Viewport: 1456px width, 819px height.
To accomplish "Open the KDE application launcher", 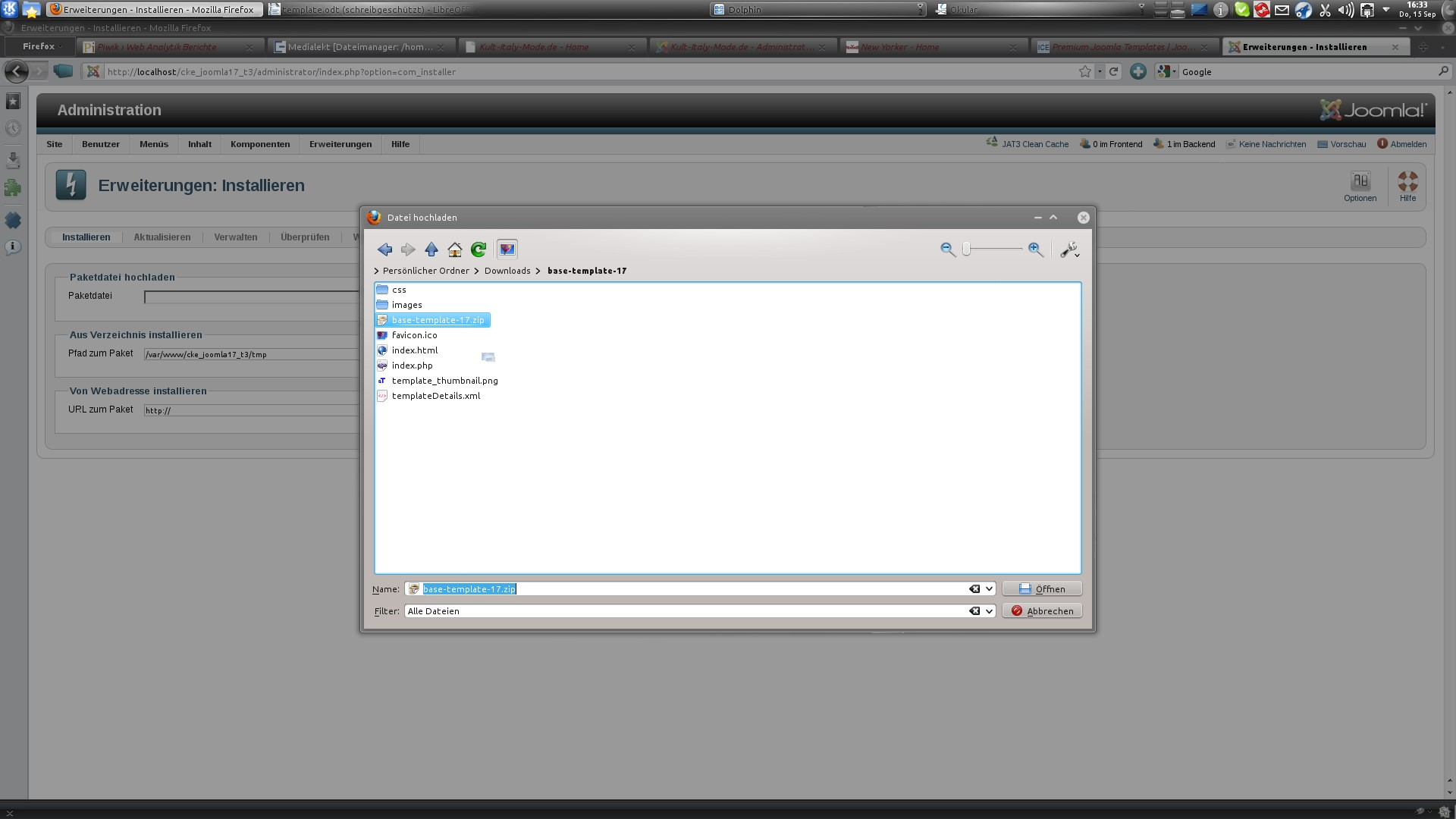I will pos(9,9).
